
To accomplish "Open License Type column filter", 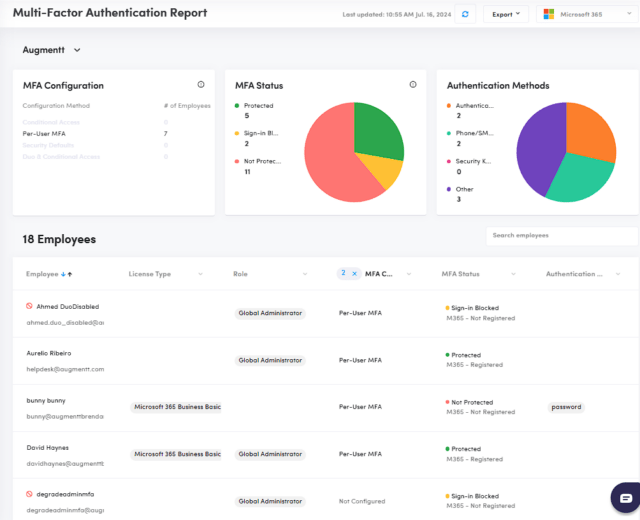I will (200, 274).
